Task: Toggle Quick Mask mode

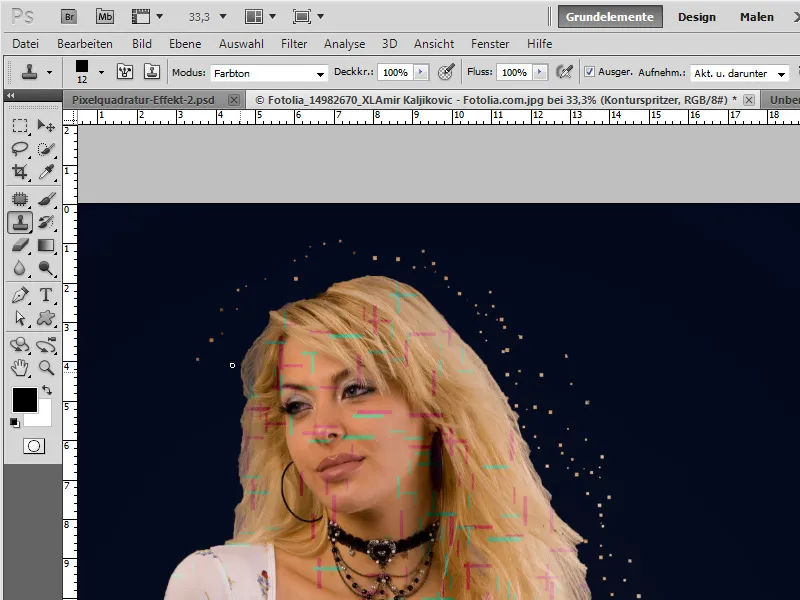Action: (x=34, y=446)
